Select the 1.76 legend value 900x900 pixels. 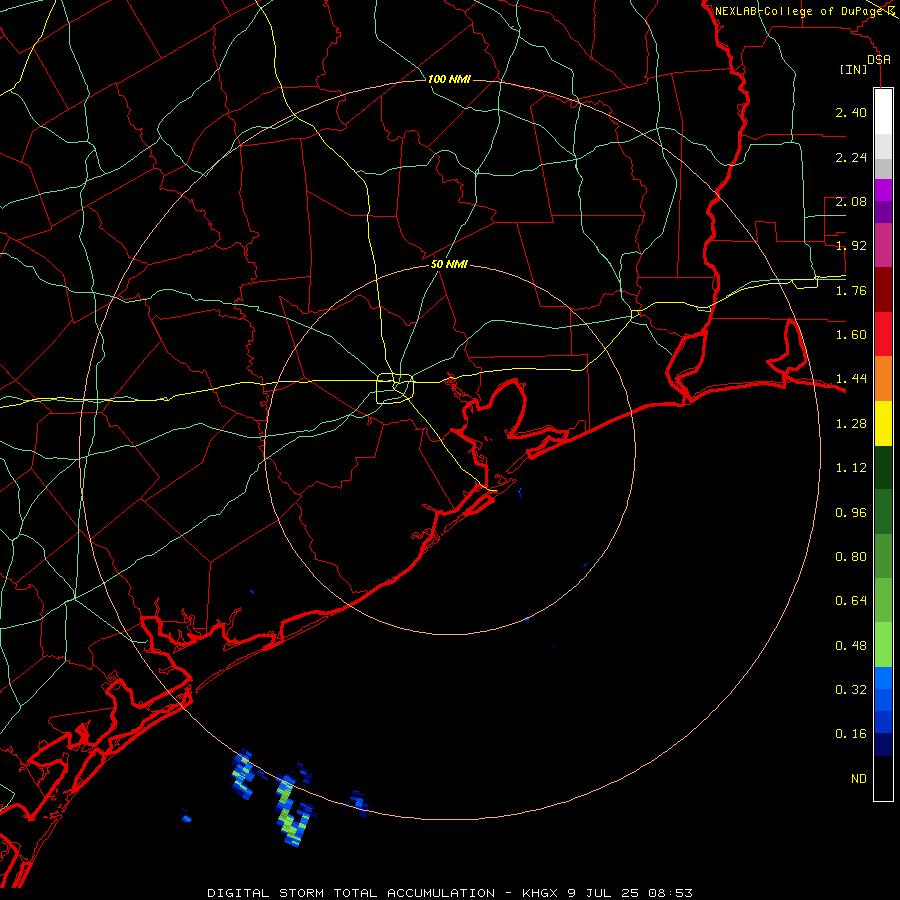point(851,290)
